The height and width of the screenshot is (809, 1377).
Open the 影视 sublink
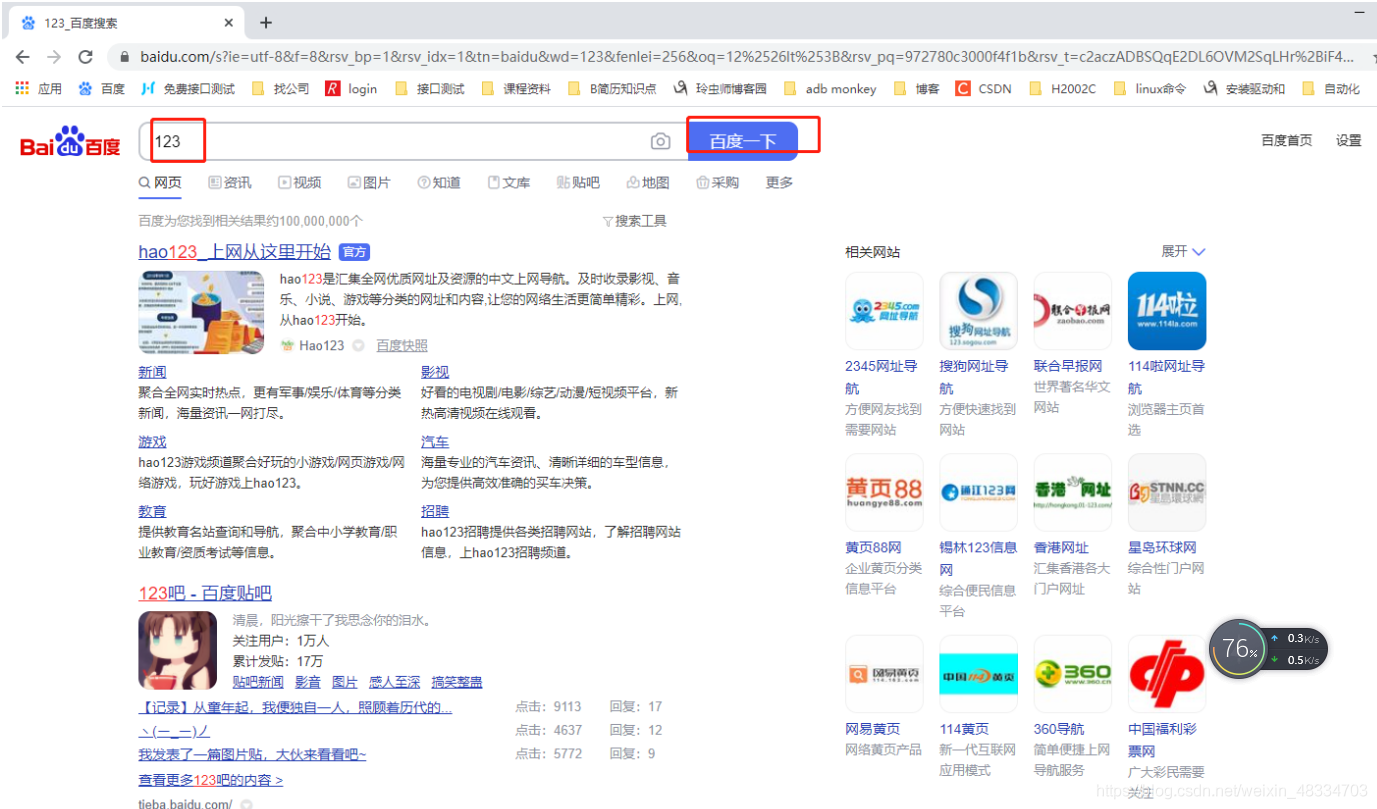[435, 372]
